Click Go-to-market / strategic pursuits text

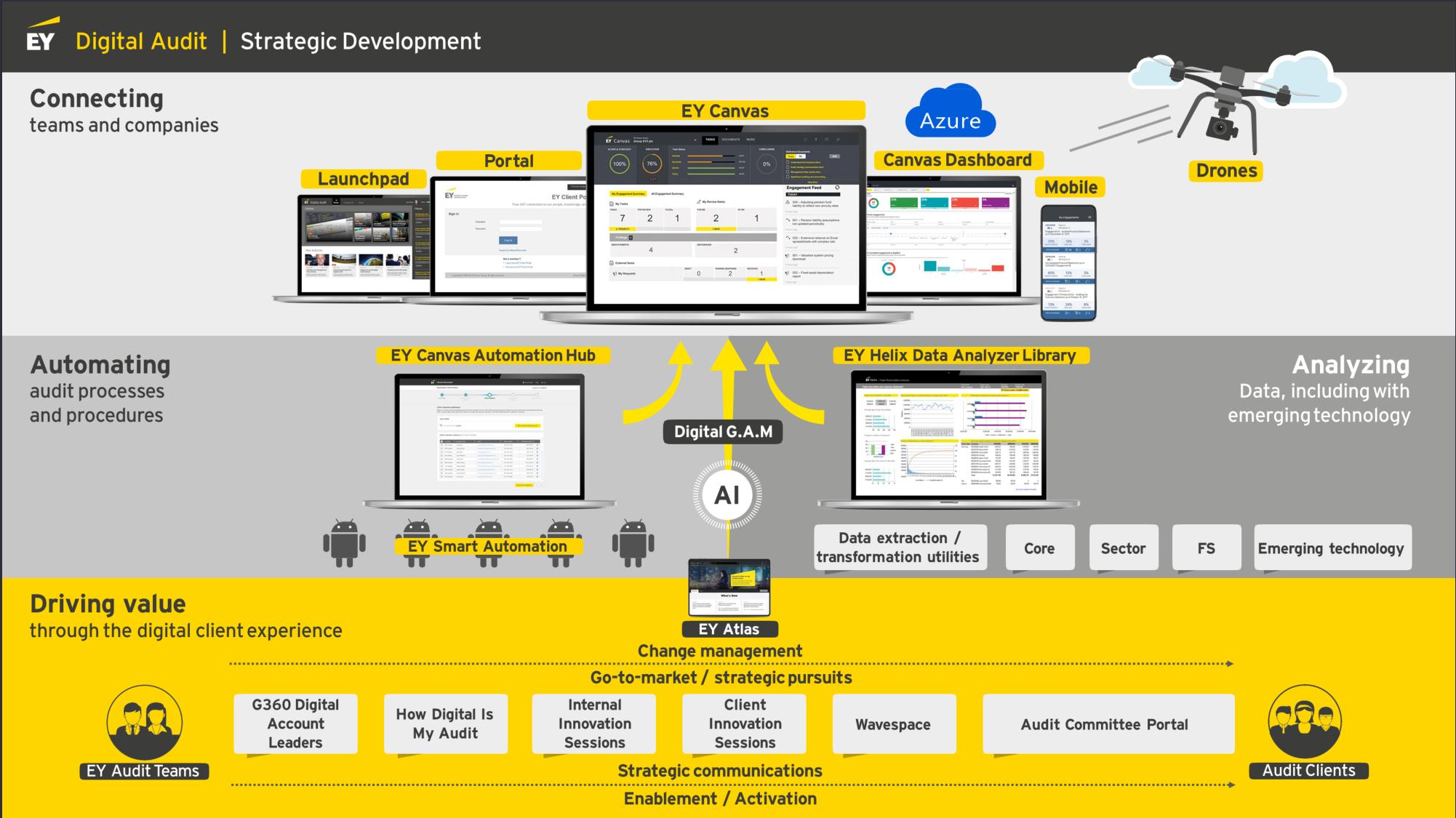(x=721, y=677)
